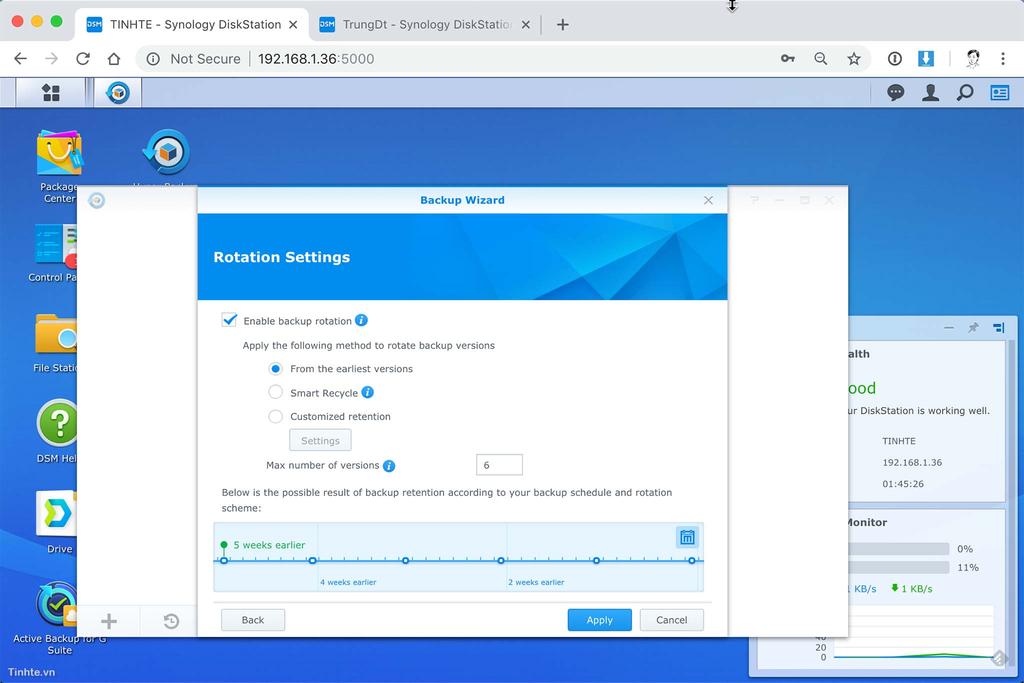
Task: Switch to TrungDt Synology DiskStation tab
Action: pyautogui.click(x=425, y=25)
